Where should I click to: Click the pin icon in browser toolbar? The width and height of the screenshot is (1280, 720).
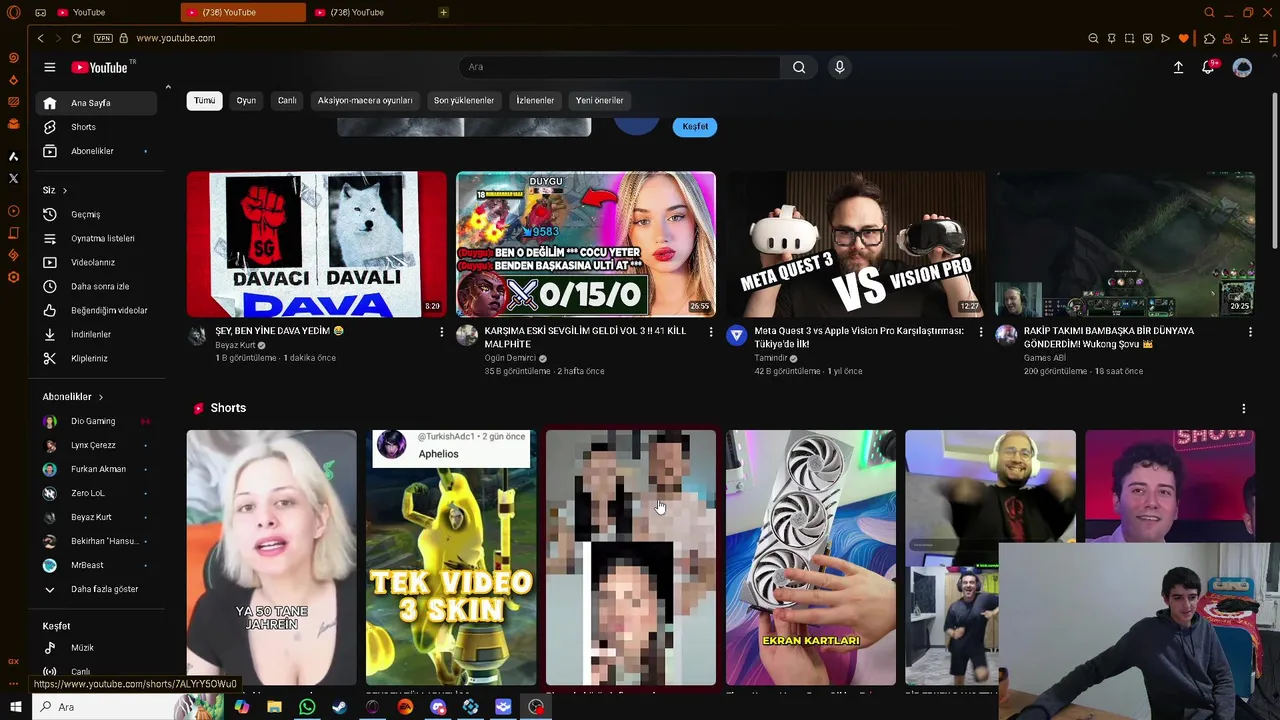pos(1111,38)
